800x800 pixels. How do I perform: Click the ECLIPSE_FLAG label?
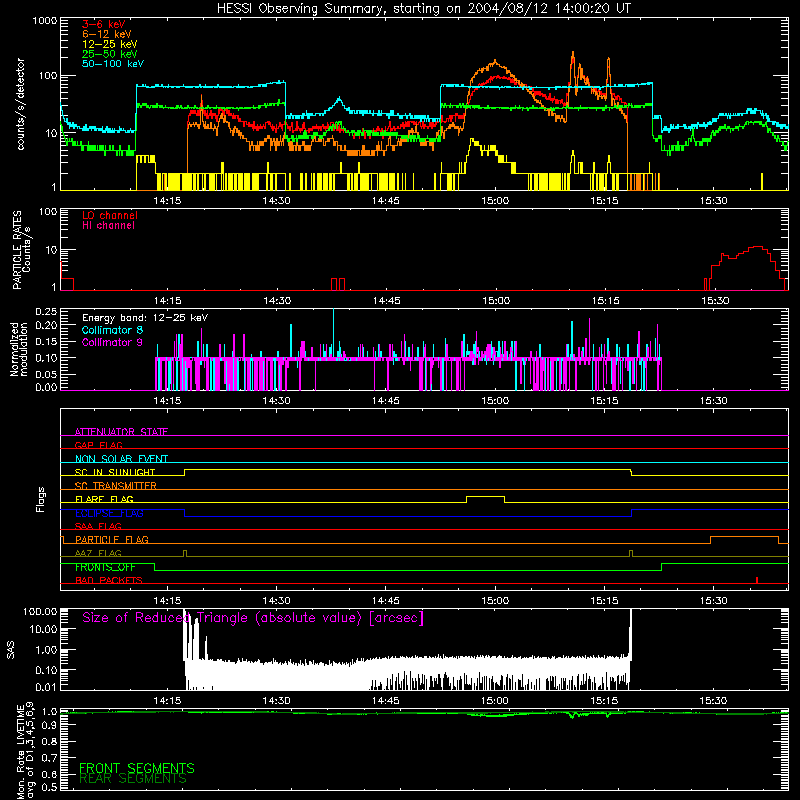click(109, 513)
